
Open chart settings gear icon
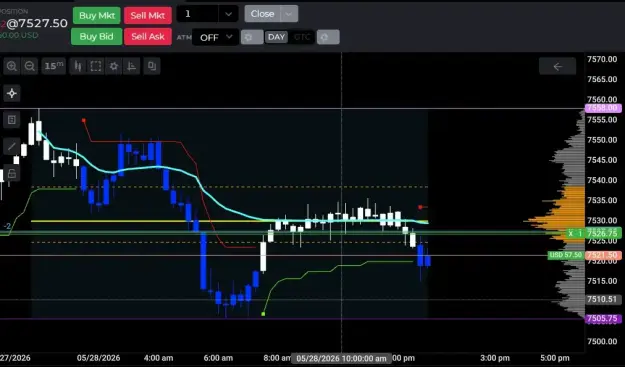[x=114, y=66]
